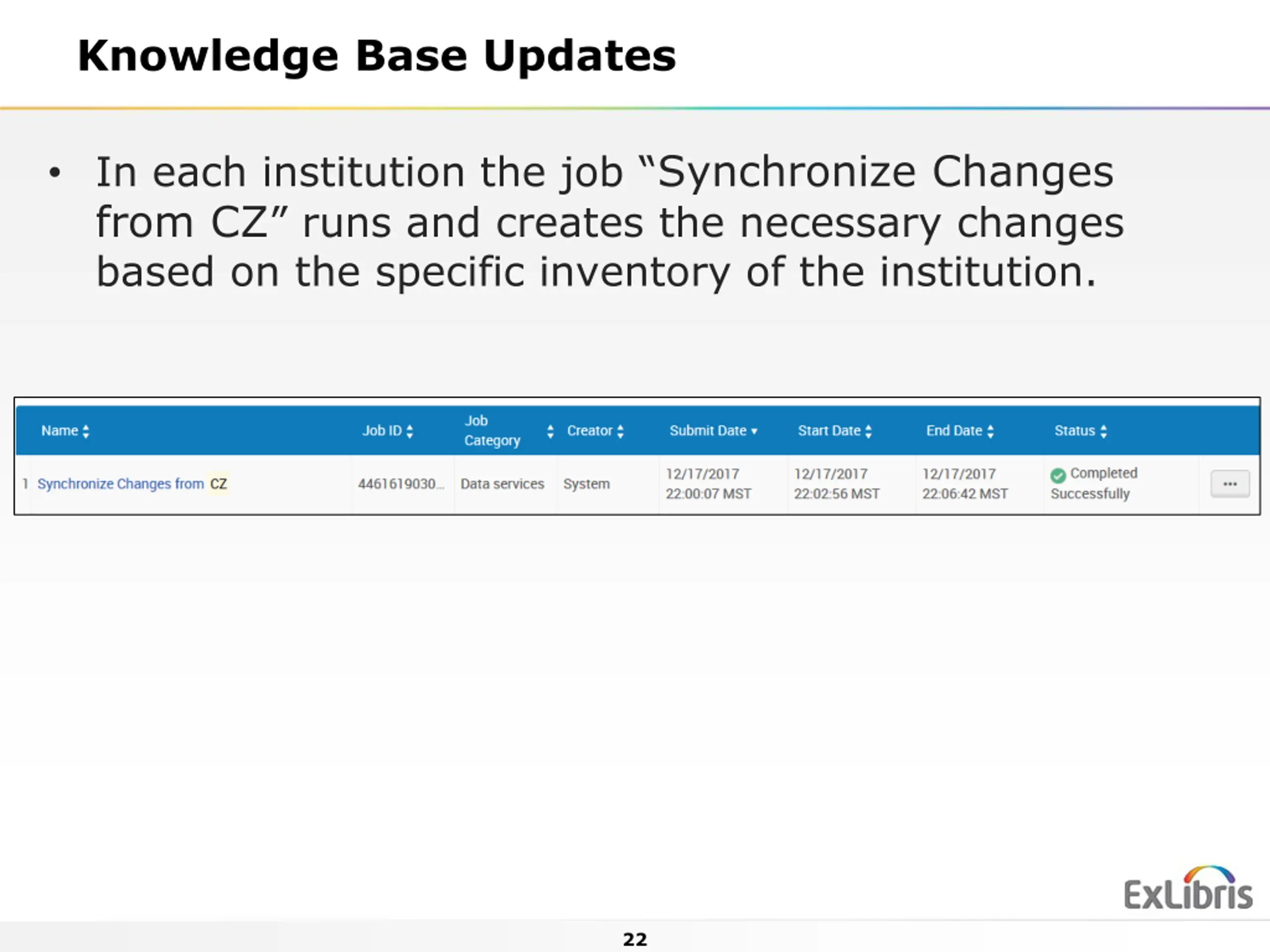
Task: Sort by End Date arrows icon
Action: click(x=990, y=431)
